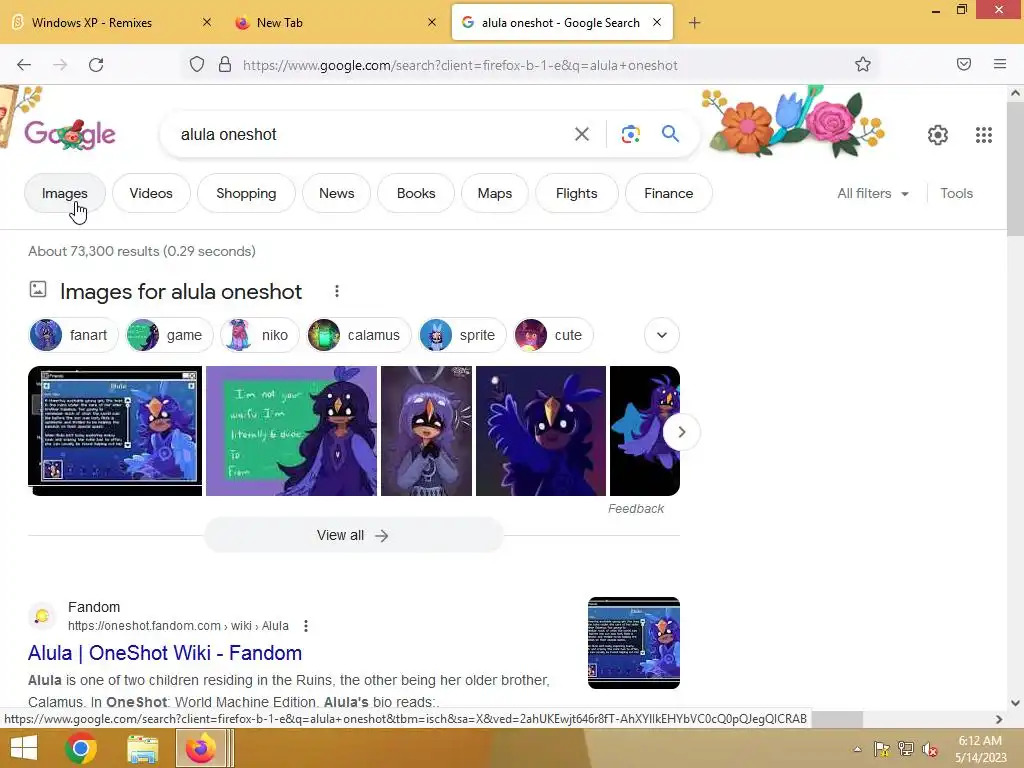Bookmark this page with the star icon

863,64
